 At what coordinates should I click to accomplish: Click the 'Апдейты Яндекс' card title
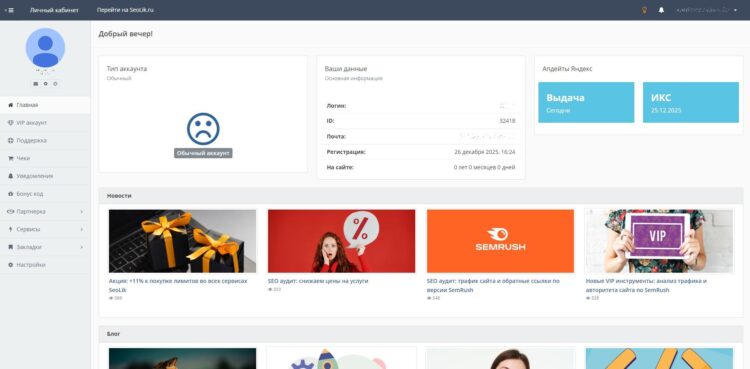tap(567, 69)
